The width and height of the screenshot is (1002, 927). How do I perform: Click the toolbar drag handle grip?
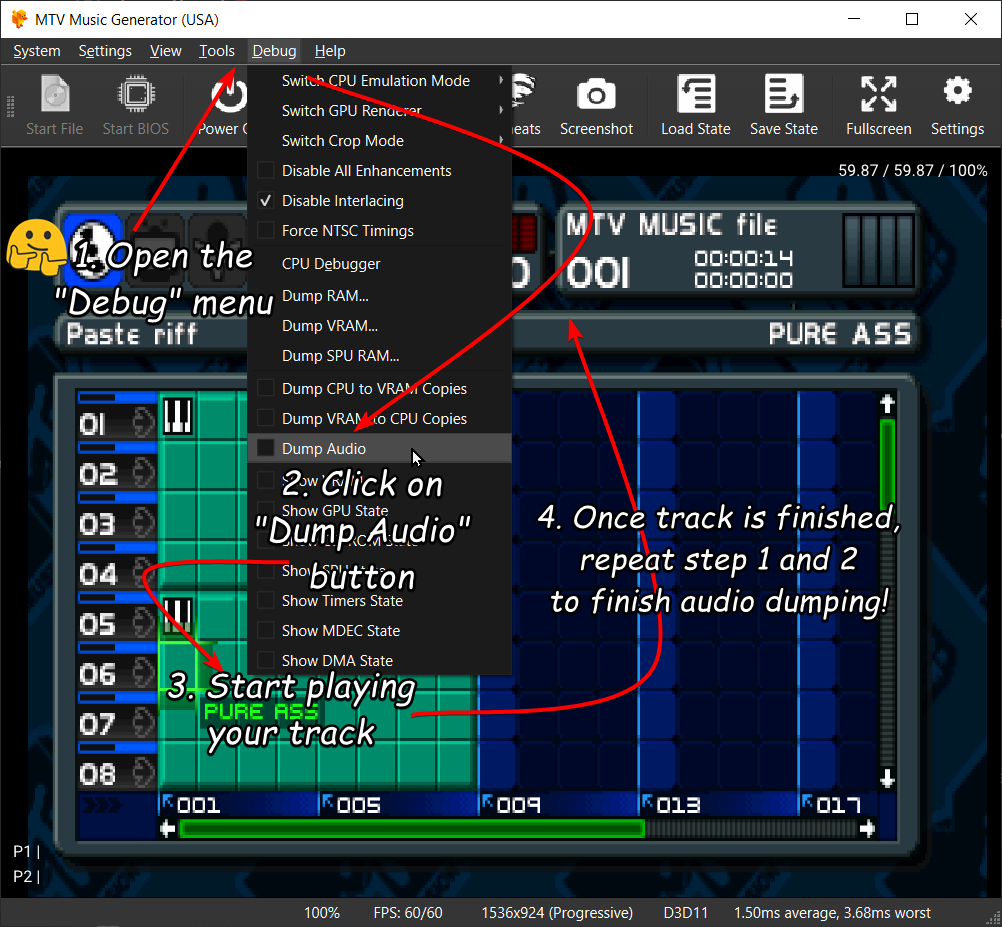tap(10, 107)
